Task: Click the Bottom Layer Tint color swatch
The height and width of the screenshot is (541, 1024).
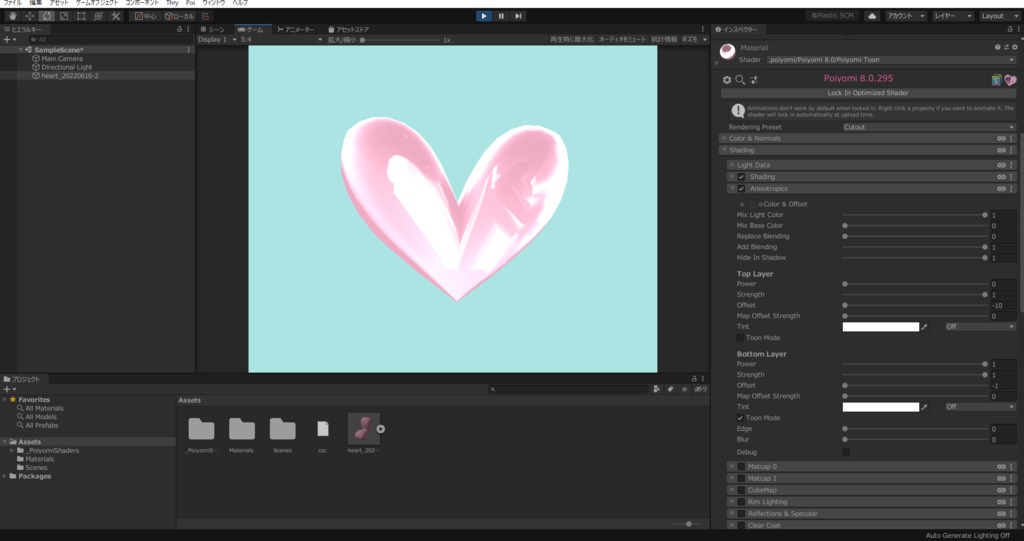Action: pos(880,407)
